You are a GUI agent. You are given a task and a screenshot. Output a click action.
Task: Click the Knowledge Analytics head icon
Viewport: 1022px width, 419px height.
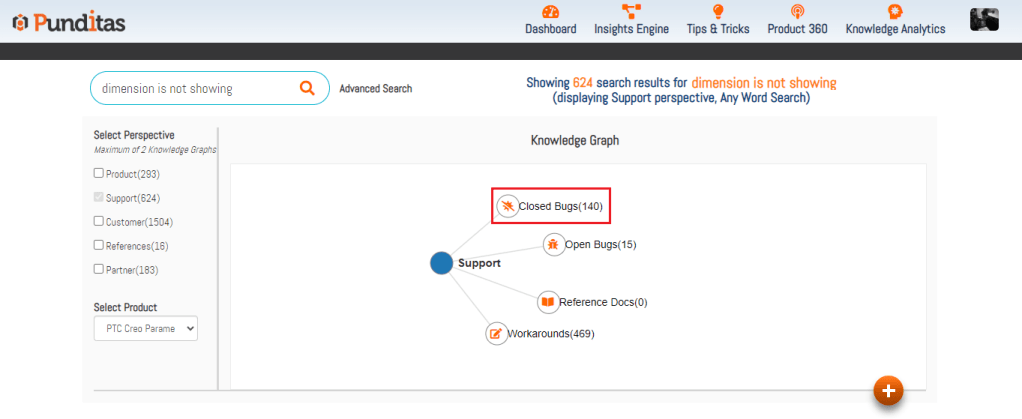pyautogui.click(x=895, y=12)
